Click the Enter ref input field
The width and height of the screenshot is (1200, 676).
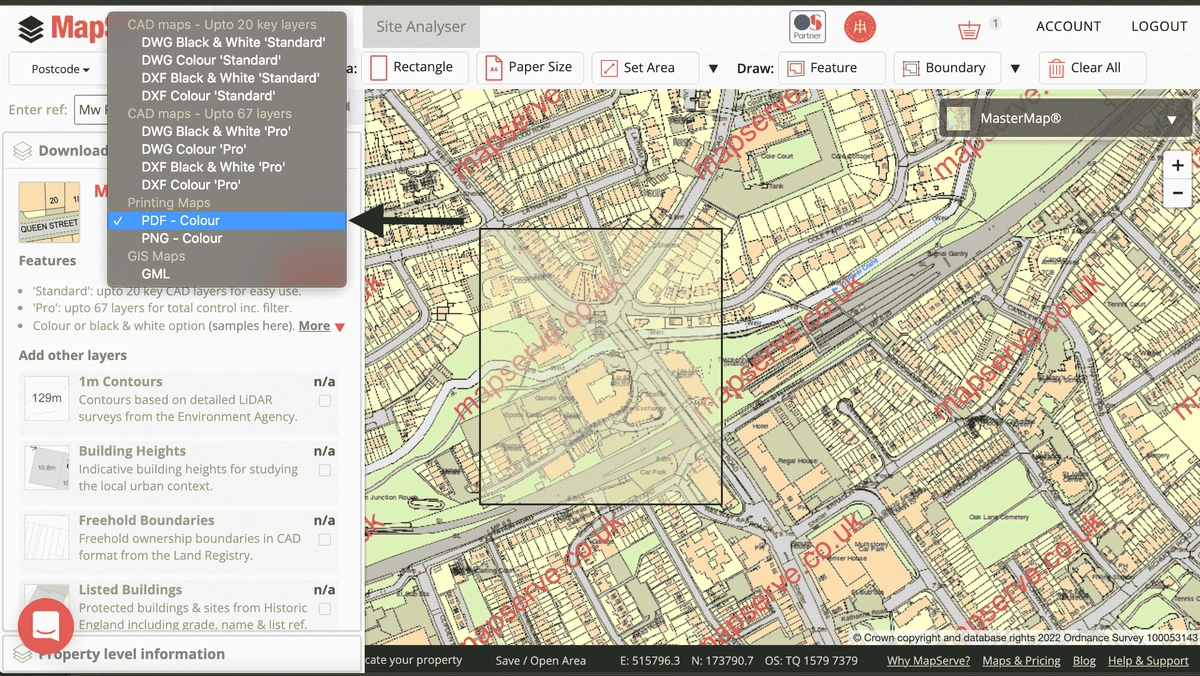click(x=91, y=110)
